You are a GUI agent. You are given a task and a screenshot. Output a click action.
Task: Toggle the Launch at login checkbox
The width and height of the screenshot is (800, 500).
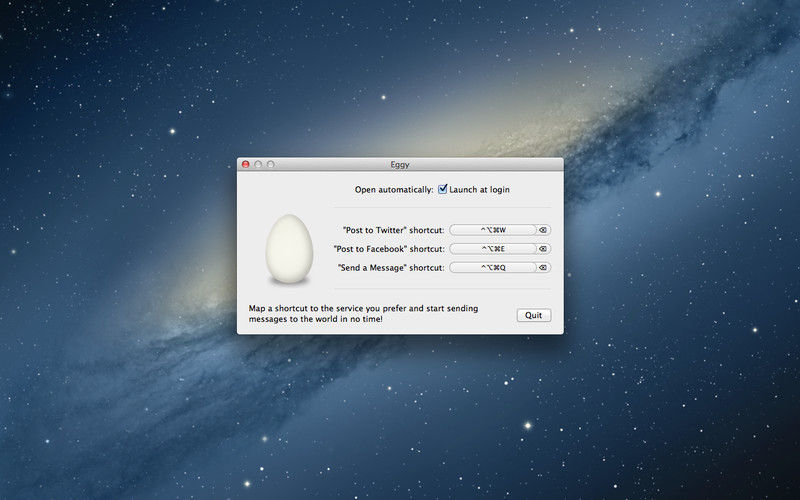[442, 189]
